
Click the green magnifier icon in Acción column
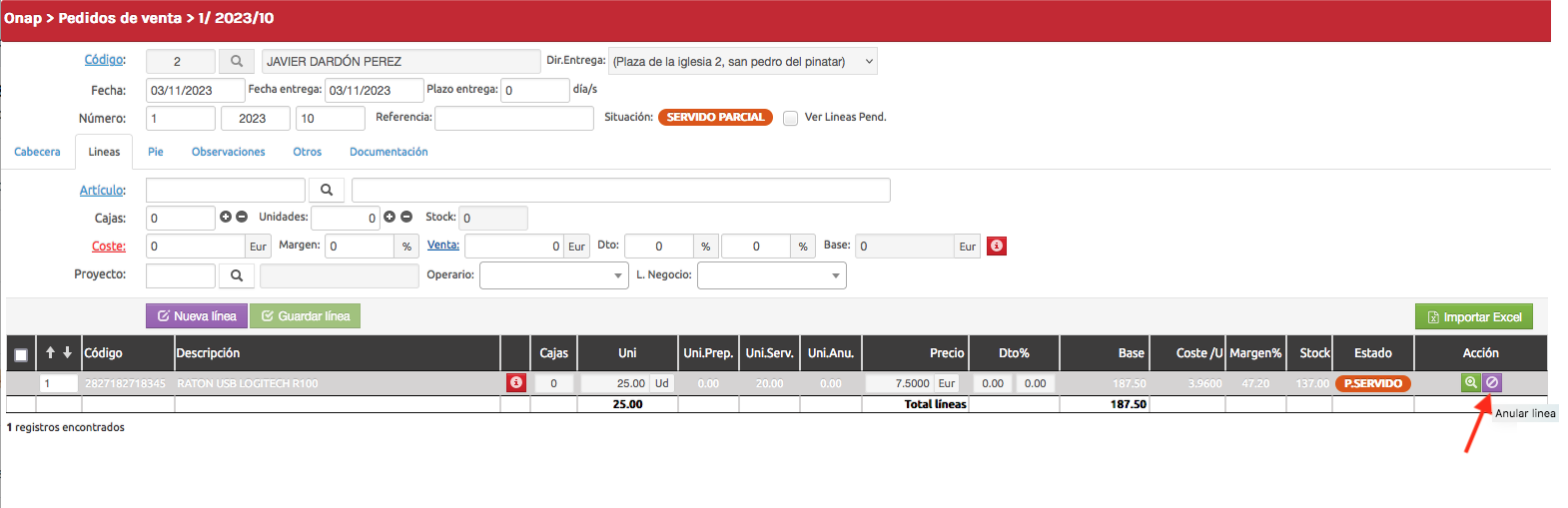click(1470, 382)
